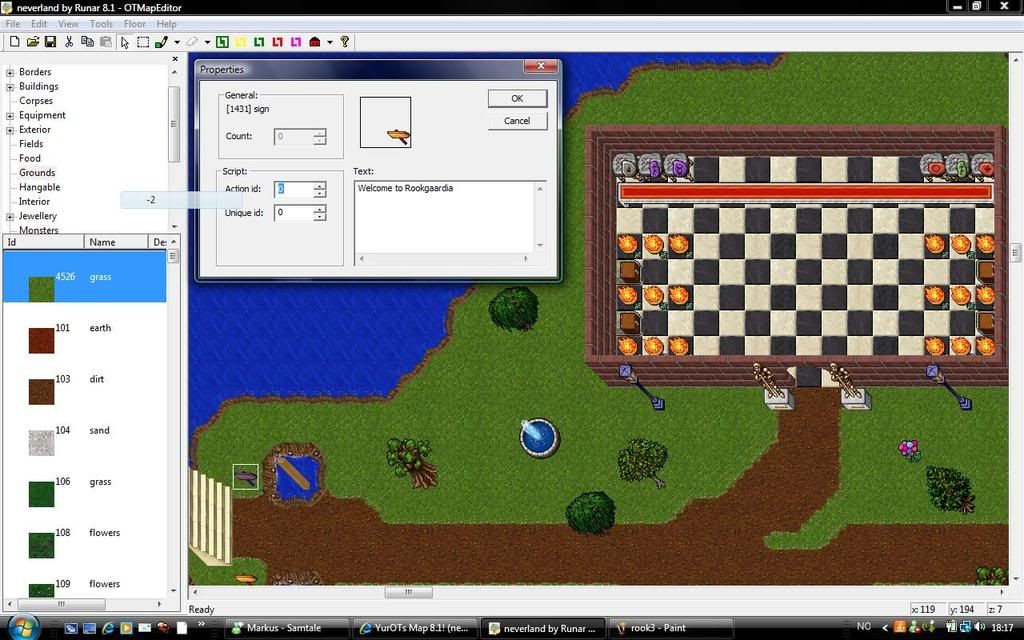Screen dimensions: 1024x640
Task: Open the View menu
Action: pyautogui.click(x=68, y=24)
